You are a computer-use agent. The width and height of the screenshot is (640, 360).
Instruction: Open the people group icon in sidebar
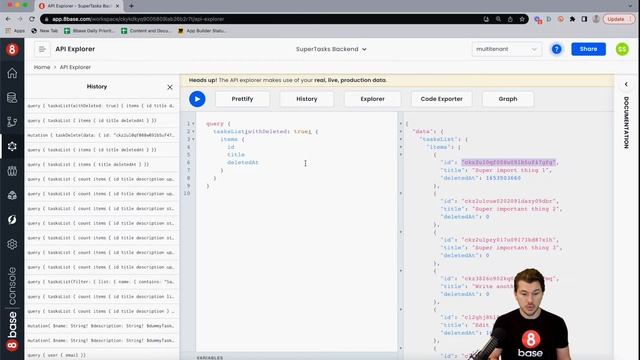click(12, 171)
